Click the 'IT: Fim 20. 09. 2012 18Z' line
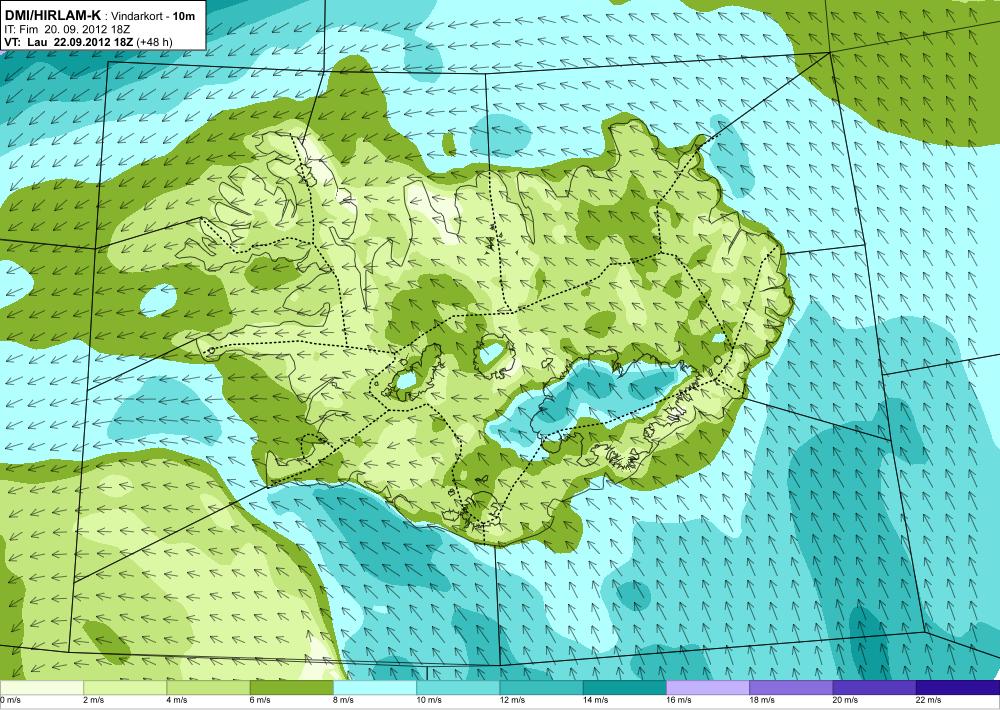Image resolution: width=1000 pixels, height=710 pixels. 67,29
